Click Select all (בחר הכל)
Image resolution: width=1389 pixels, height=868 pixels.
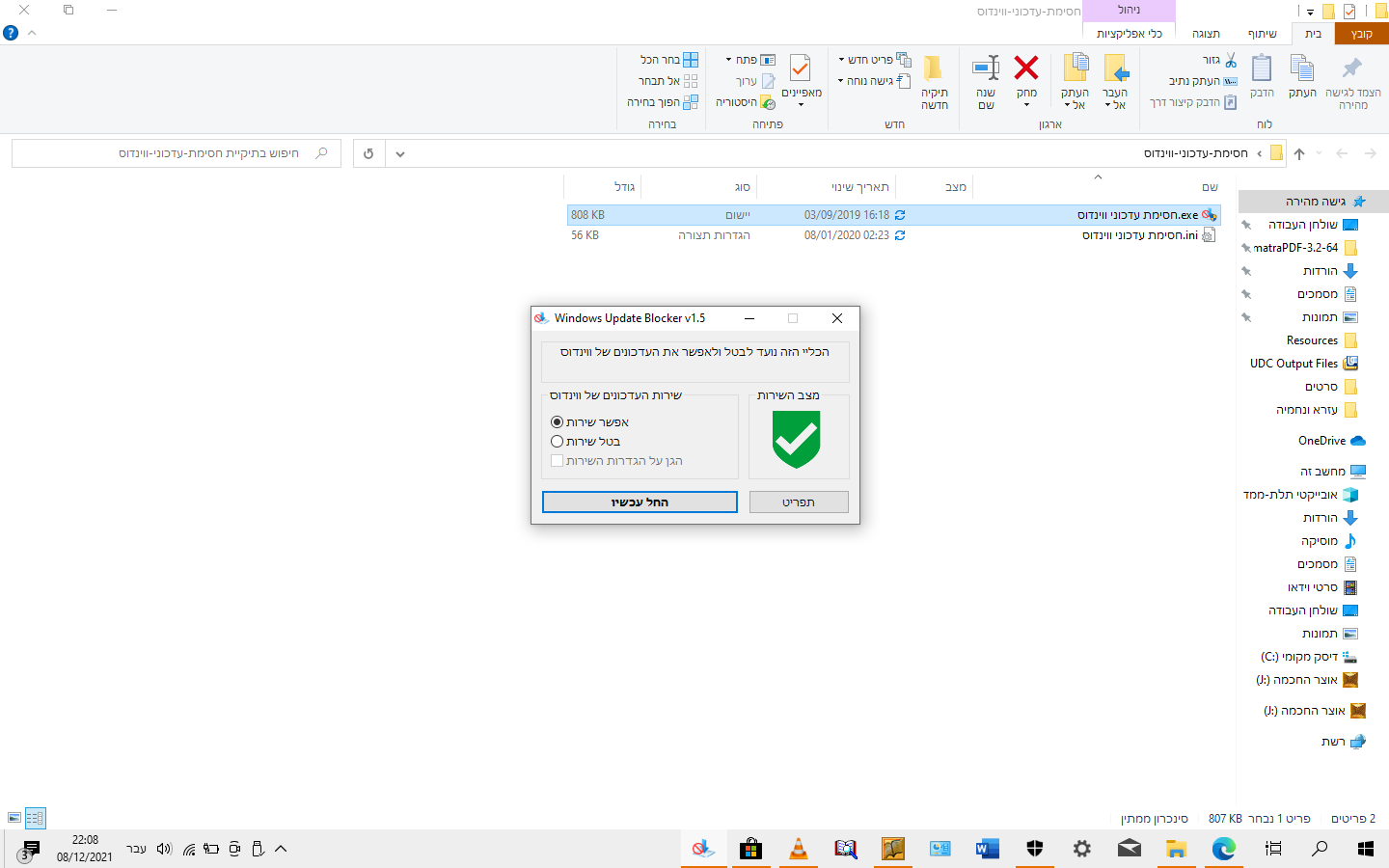(669, 60)
